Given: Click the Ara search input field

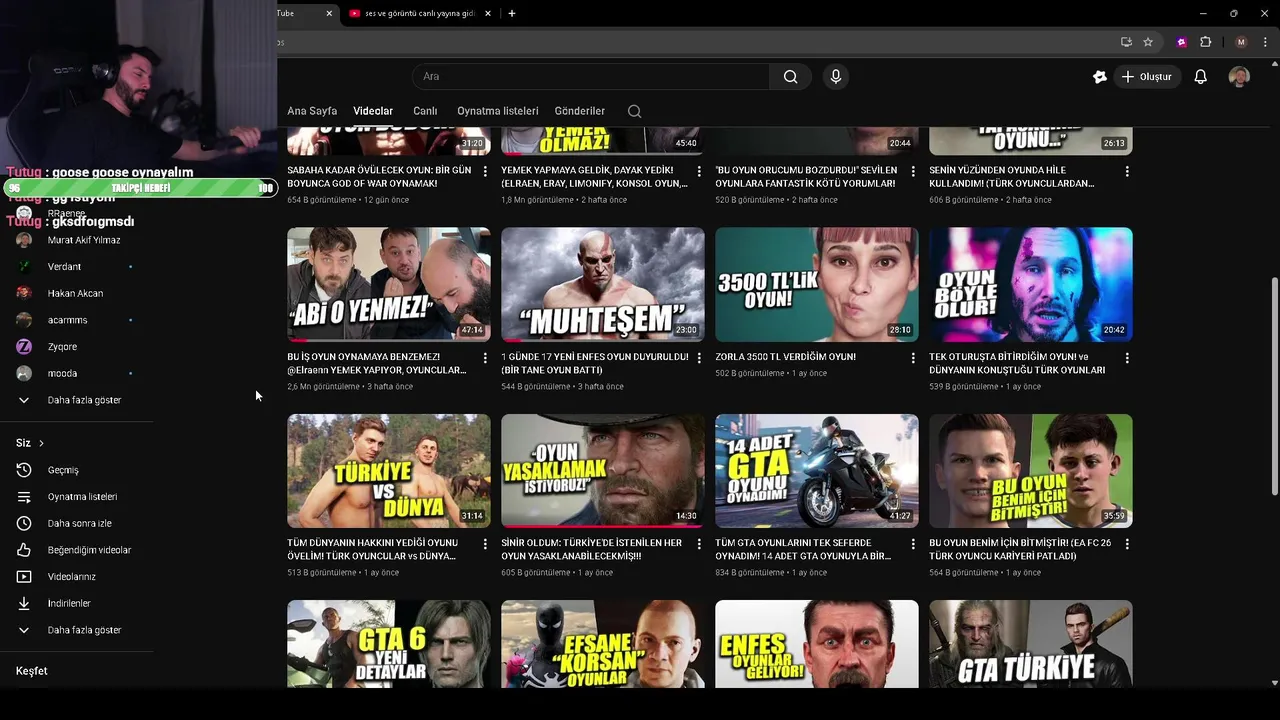Looking at the screenshot, I should point(591,76).
